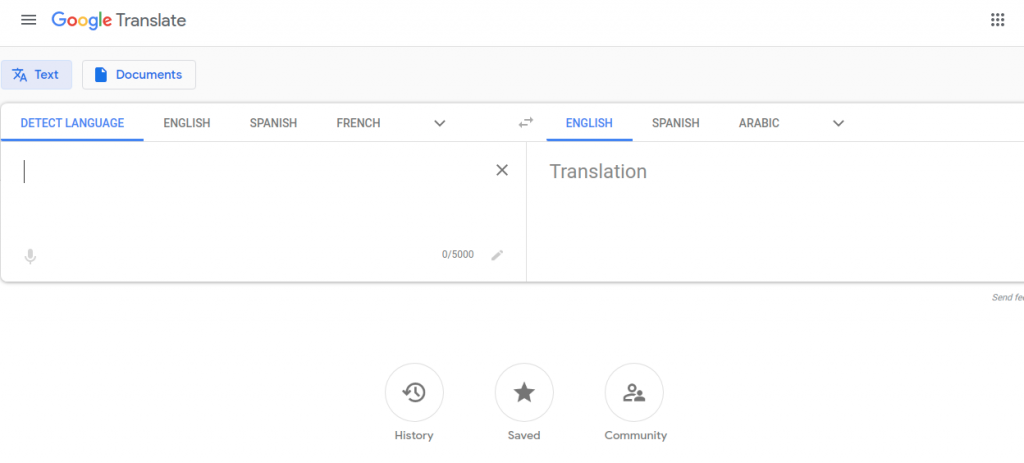The image size is (1024, 463).
Task: Select French as source language
Action: click(359, 123)
